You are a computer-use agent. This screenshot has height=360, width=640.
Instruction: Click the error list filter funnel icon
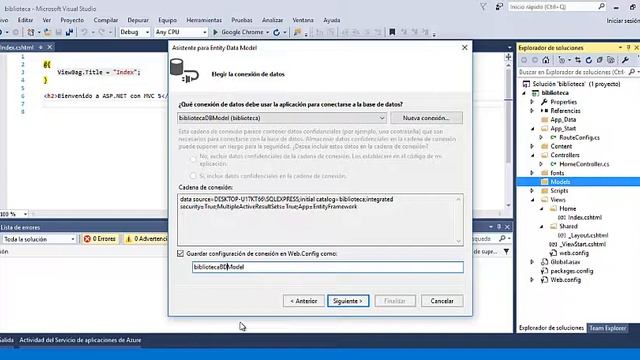[507, 251]
